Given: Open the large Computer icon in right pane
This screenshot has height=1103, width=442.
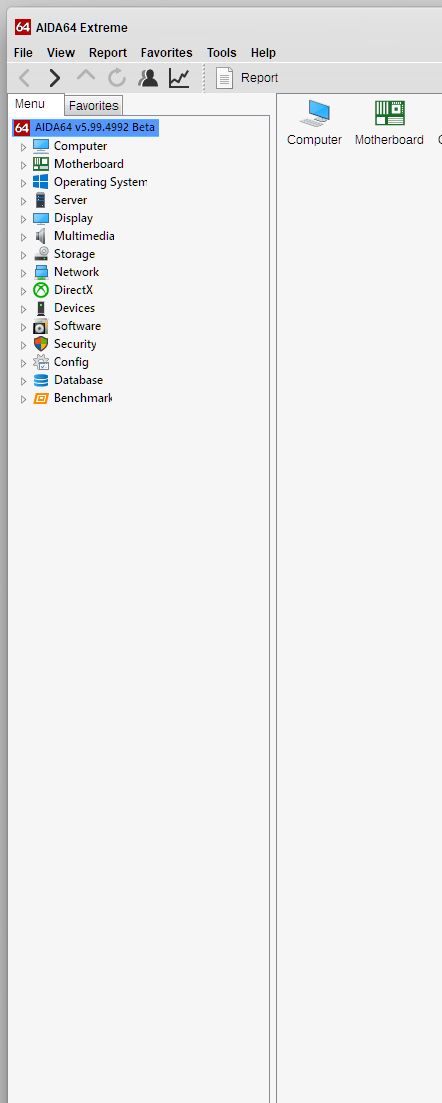Looking at the screenshot, I should (x=315, y=113).
